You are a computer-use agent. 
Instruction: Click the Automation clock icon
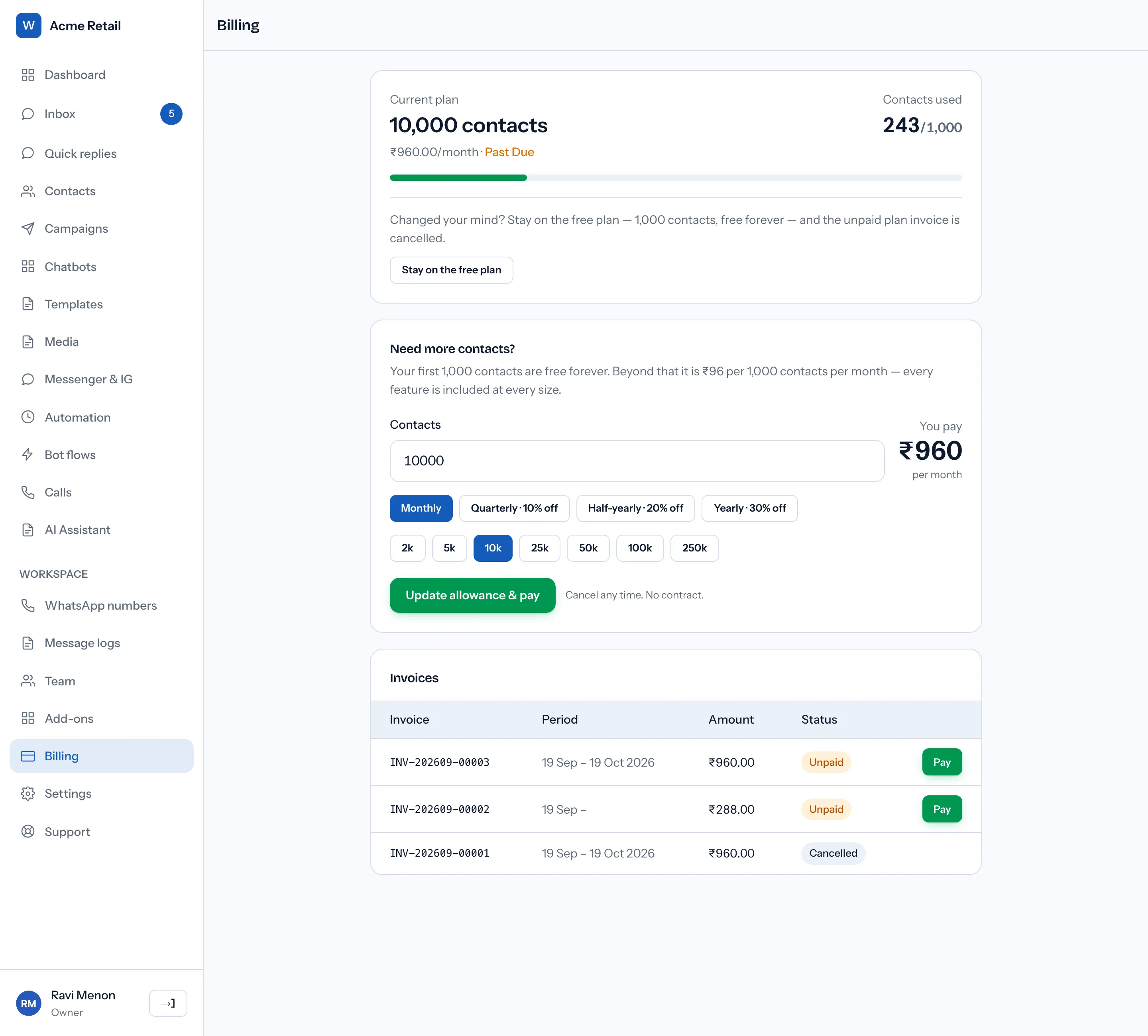point(28,417)
